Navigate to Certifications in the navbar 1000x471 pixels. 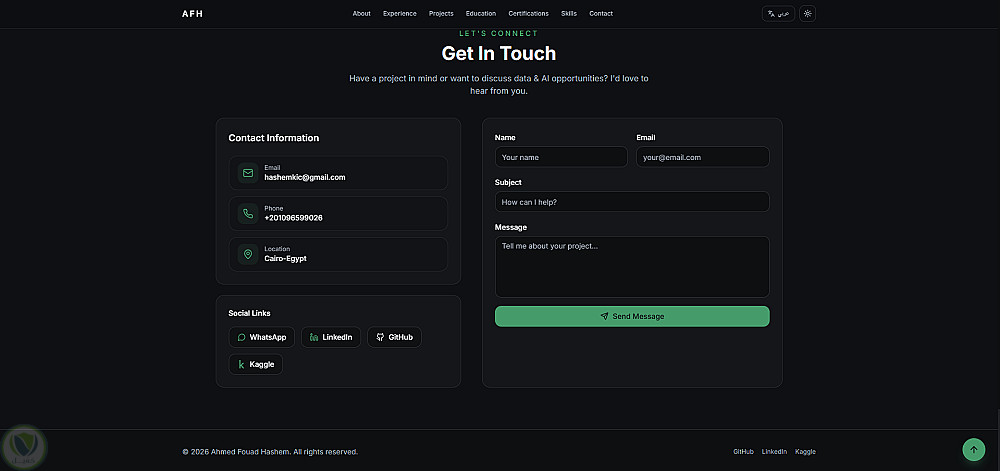coord(528,13)
